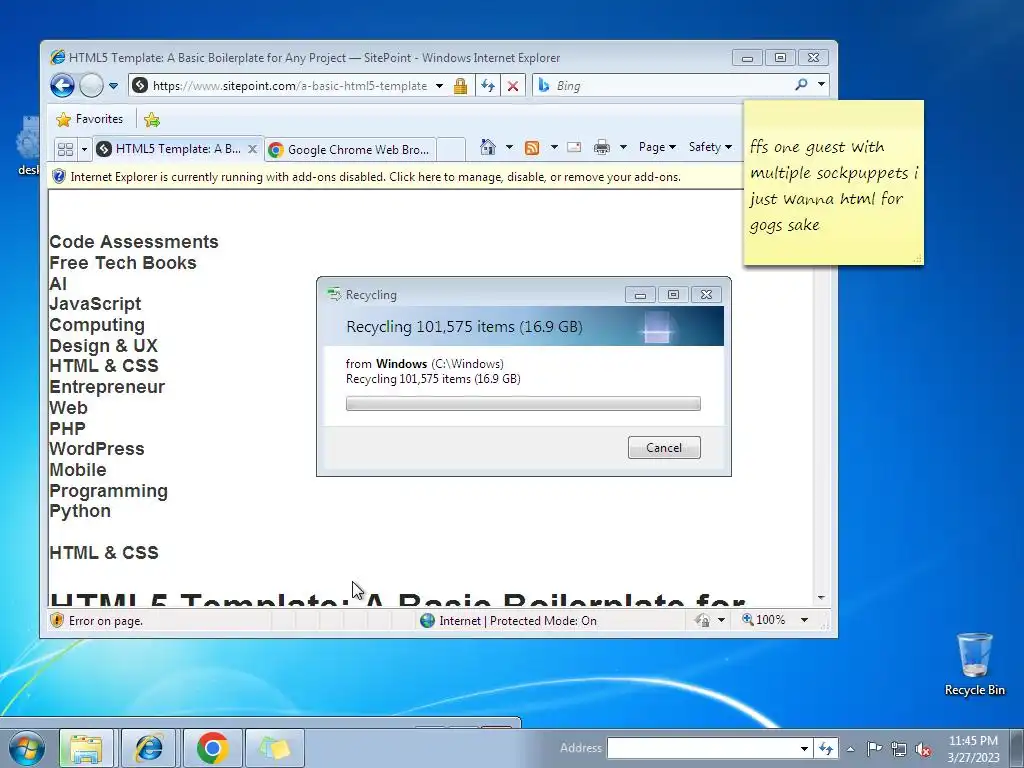The height and width of the screenshot is (768, 1024).
Task: Add to Favorites bar star icon
Action: tap(152, 119)
